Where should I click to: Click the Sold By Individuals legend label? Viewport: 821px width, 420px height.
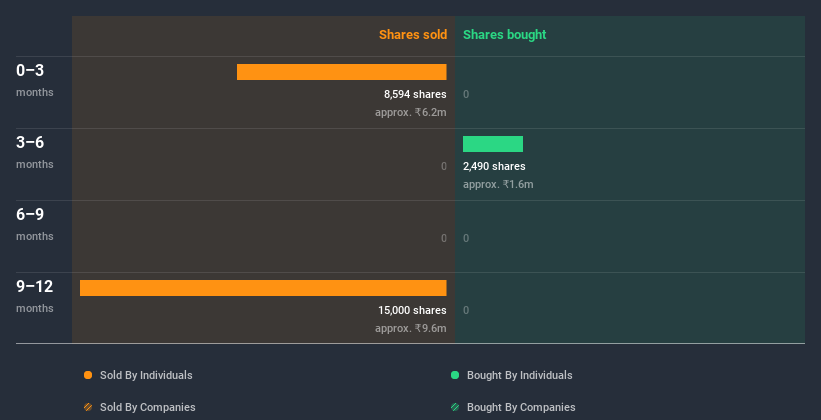146,375
